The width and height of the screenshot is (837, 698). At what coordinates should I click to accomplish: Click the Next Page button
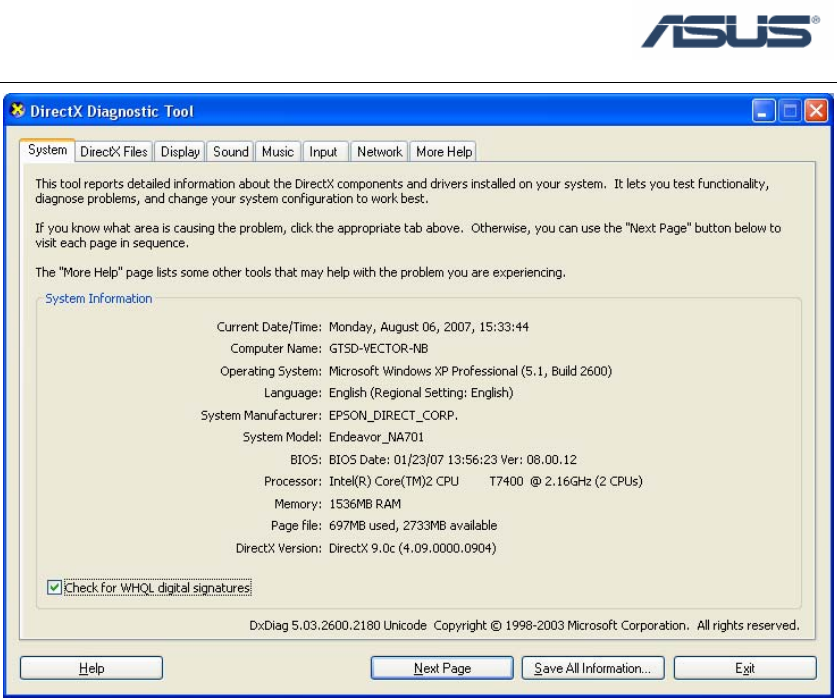(442, 668)
